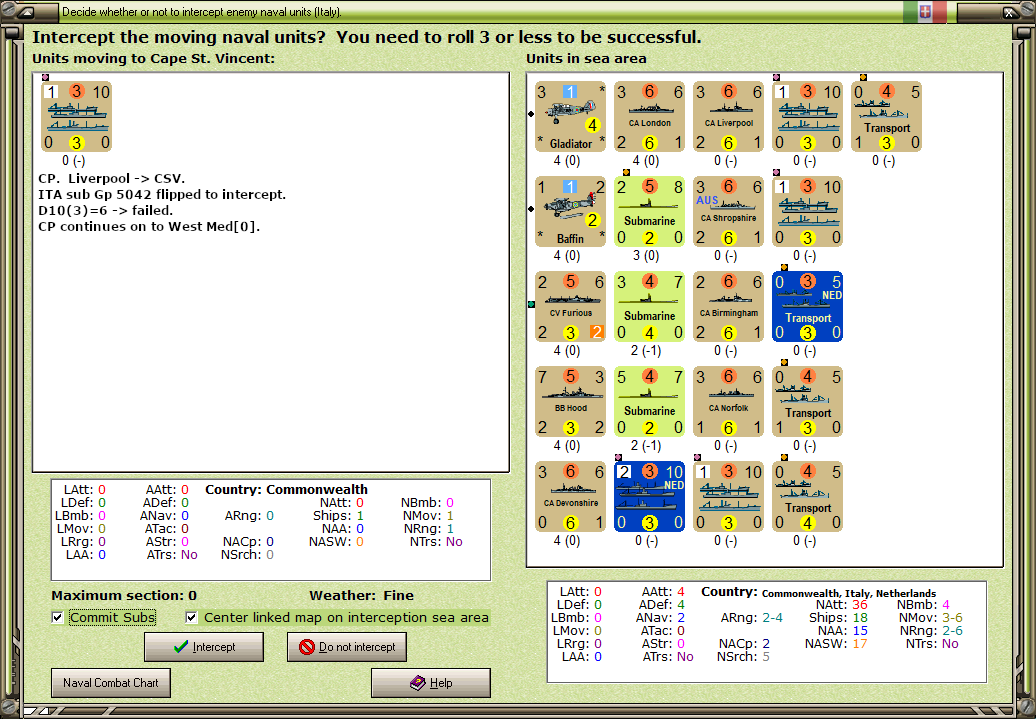Select the Gladiator aircraft unit

pyautogui.click(x=570, y=117)
